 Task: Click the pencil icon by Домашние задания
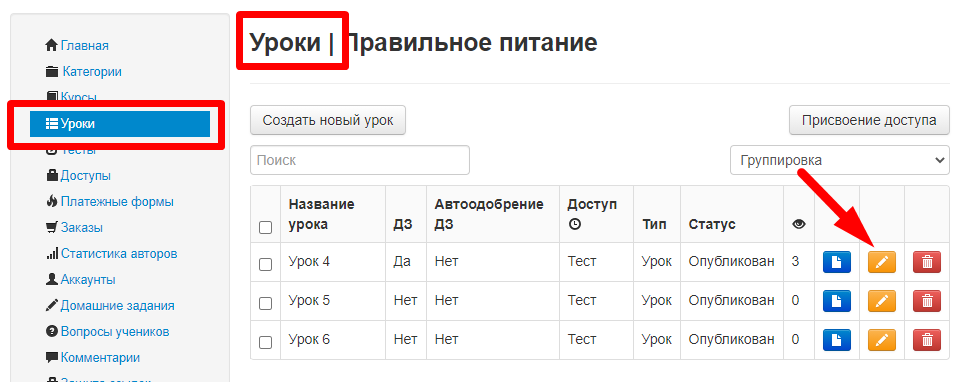coord(52,305)
